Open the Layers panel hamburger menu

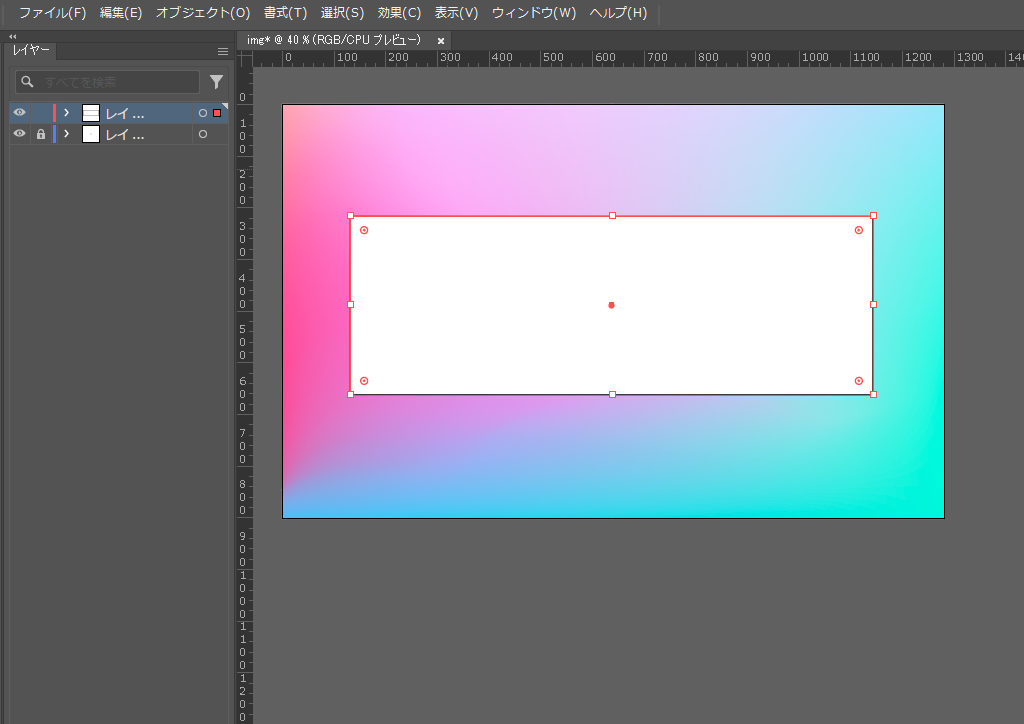click(223, 51)
